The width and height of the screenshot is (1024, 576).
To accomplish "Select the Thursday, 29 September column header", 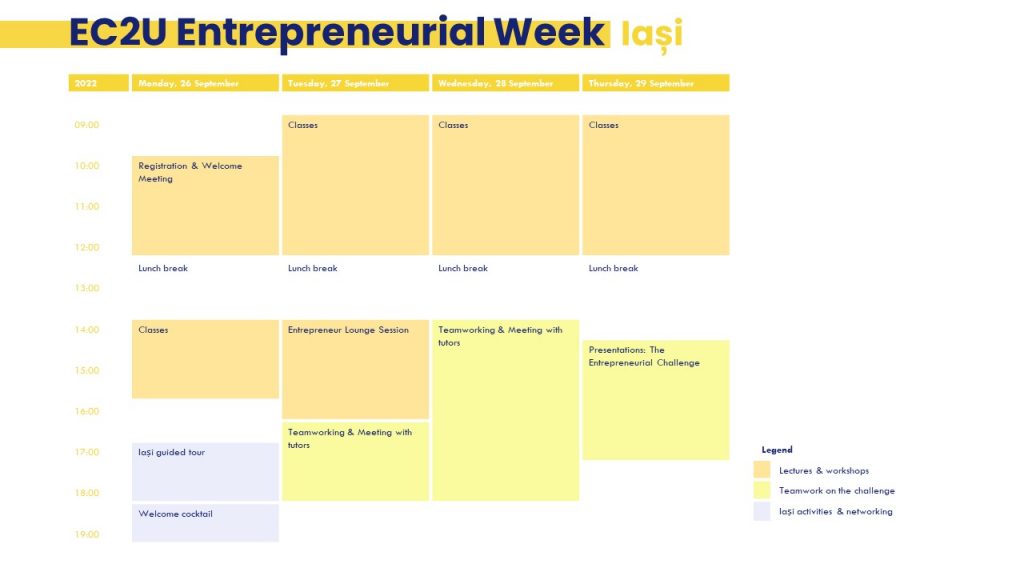I will (656, 83).
